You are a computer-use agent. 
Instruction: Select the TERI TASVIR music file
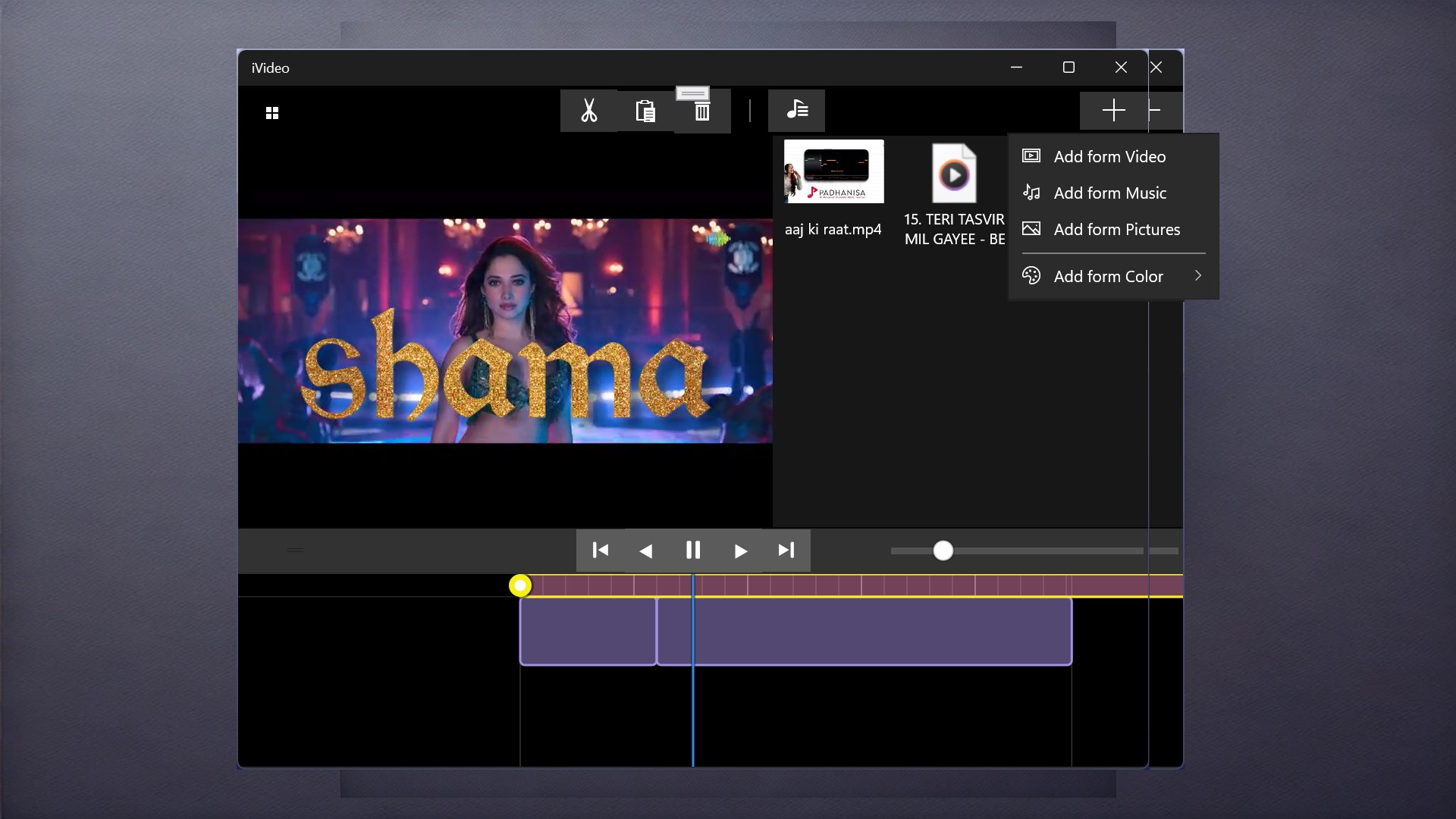click(x=954, y=174)
